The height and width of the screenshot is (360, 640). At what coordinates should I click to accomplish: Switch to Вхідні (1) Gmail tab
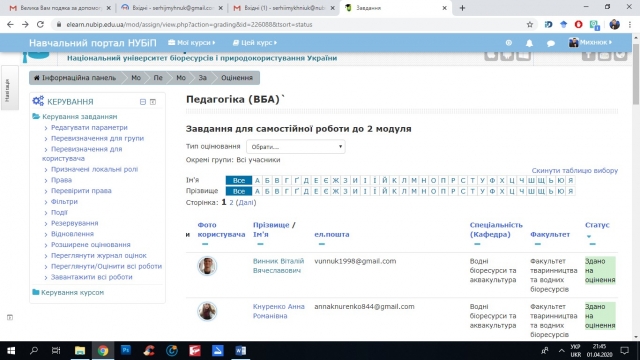tap(284, 8)
